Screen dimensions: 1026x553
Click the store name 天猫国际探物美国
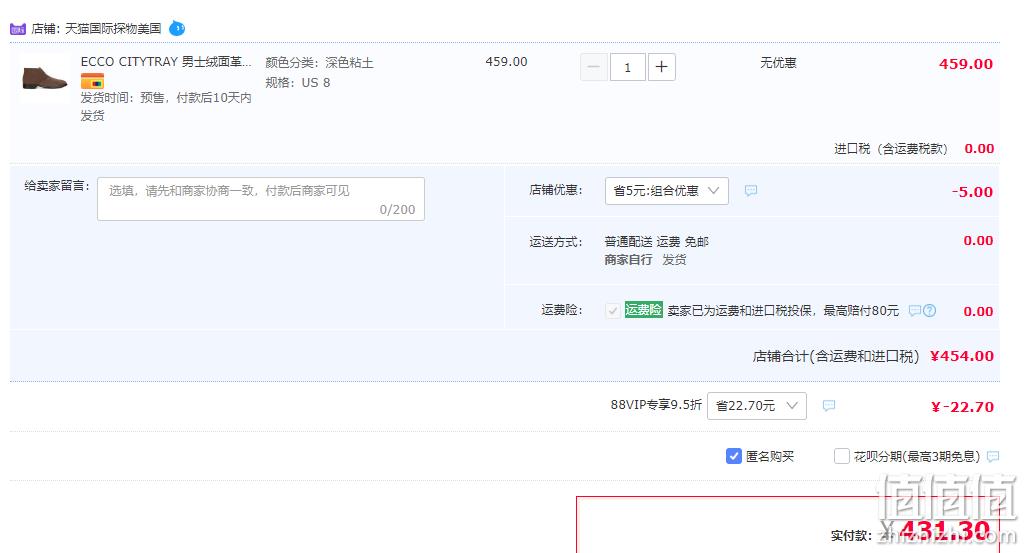pos(113,29)
